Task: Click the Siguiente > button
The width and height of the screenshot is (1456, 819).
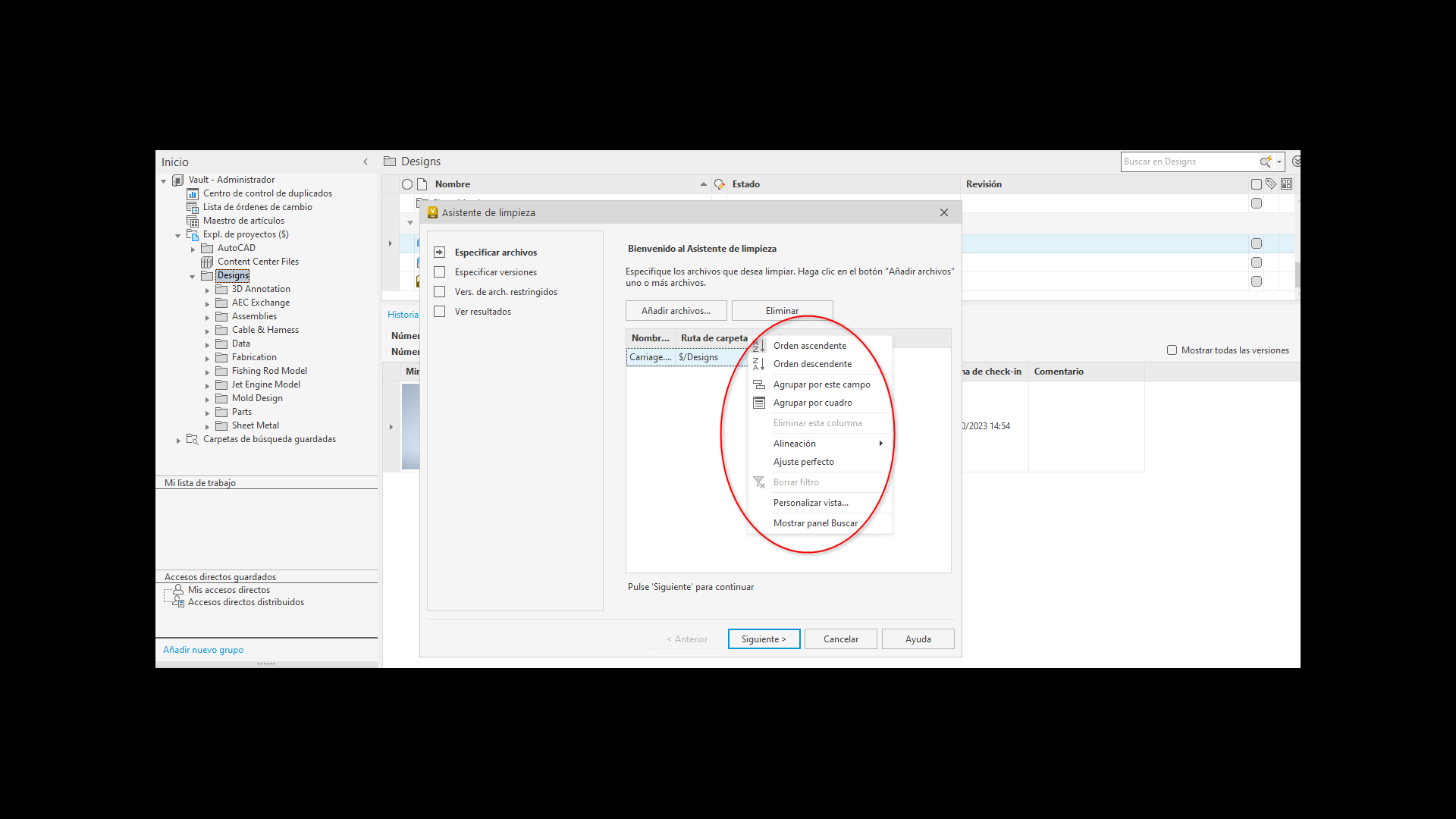Action: [764, 639]
